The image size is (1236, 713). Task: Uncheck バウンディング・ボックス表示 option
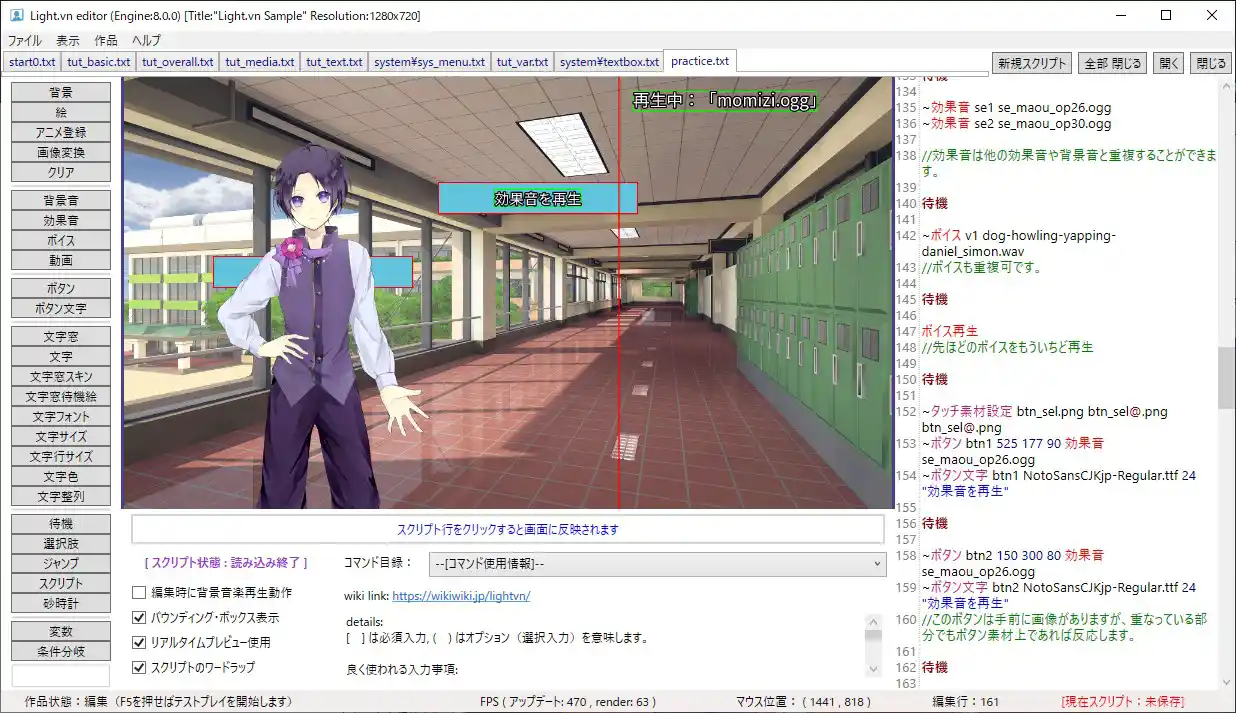[139, 618]
